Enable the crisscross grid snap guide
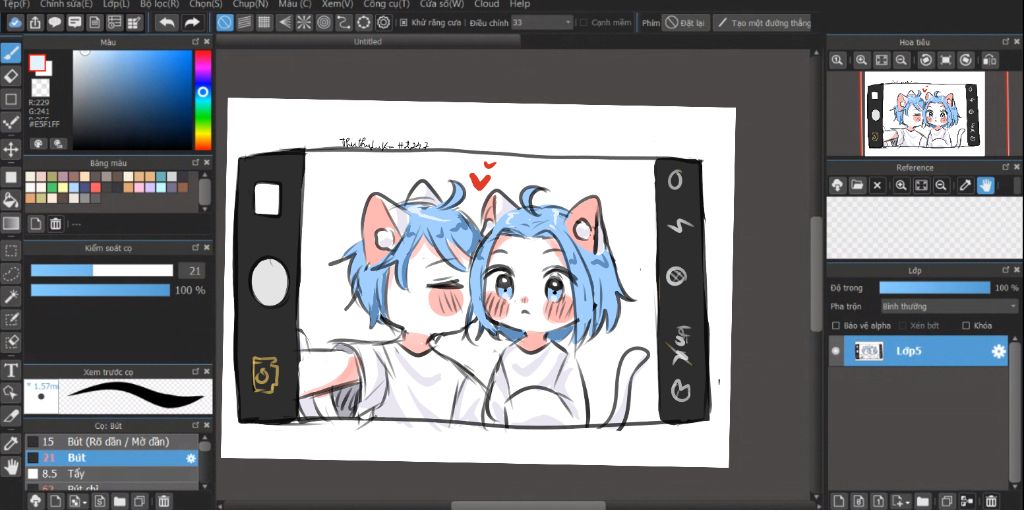The image size is (1024, 510). click(x=264, y=23)
